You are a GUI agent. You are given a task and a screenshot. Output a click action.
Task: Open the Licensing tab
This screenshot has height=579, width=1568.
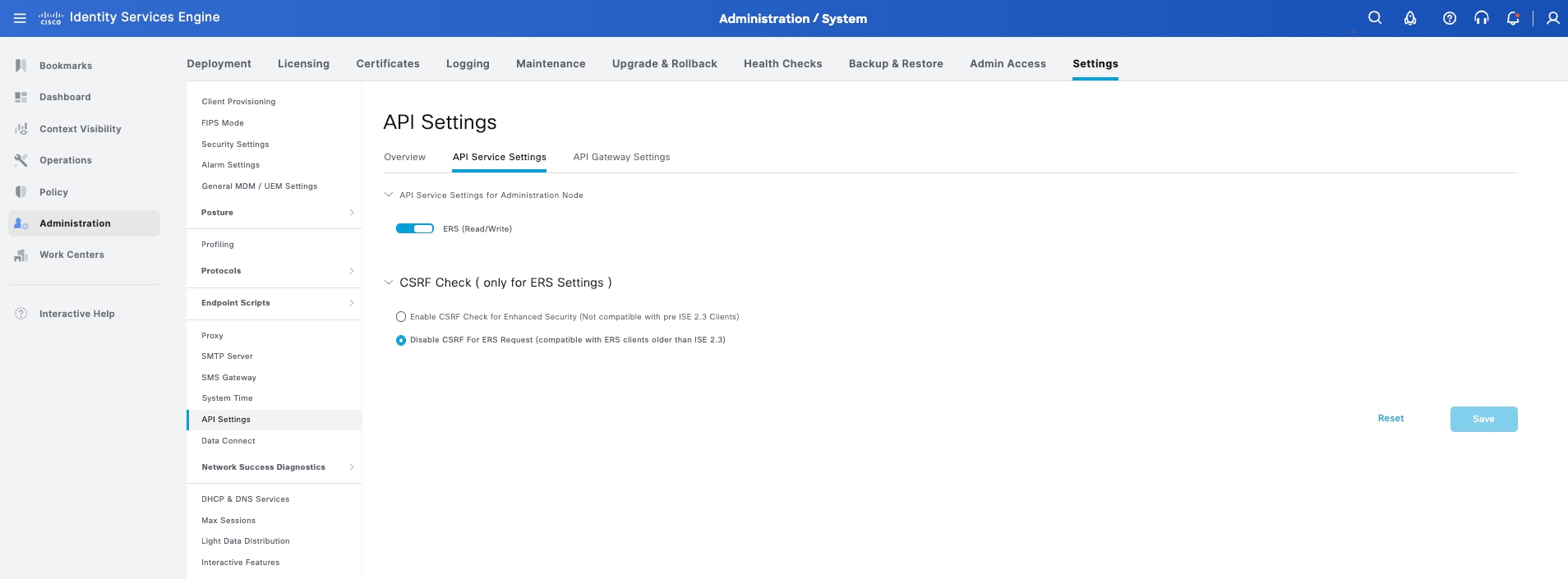tap(303, 63)
